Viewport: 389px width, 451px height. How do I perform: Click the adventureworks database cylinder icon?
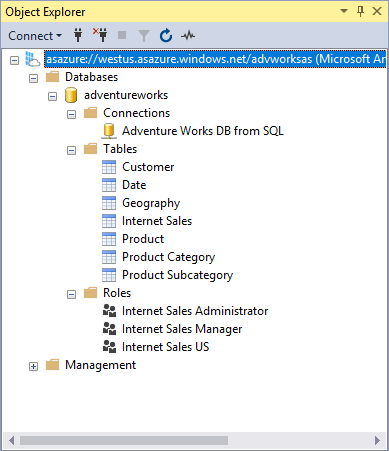[x=71, y=95]
